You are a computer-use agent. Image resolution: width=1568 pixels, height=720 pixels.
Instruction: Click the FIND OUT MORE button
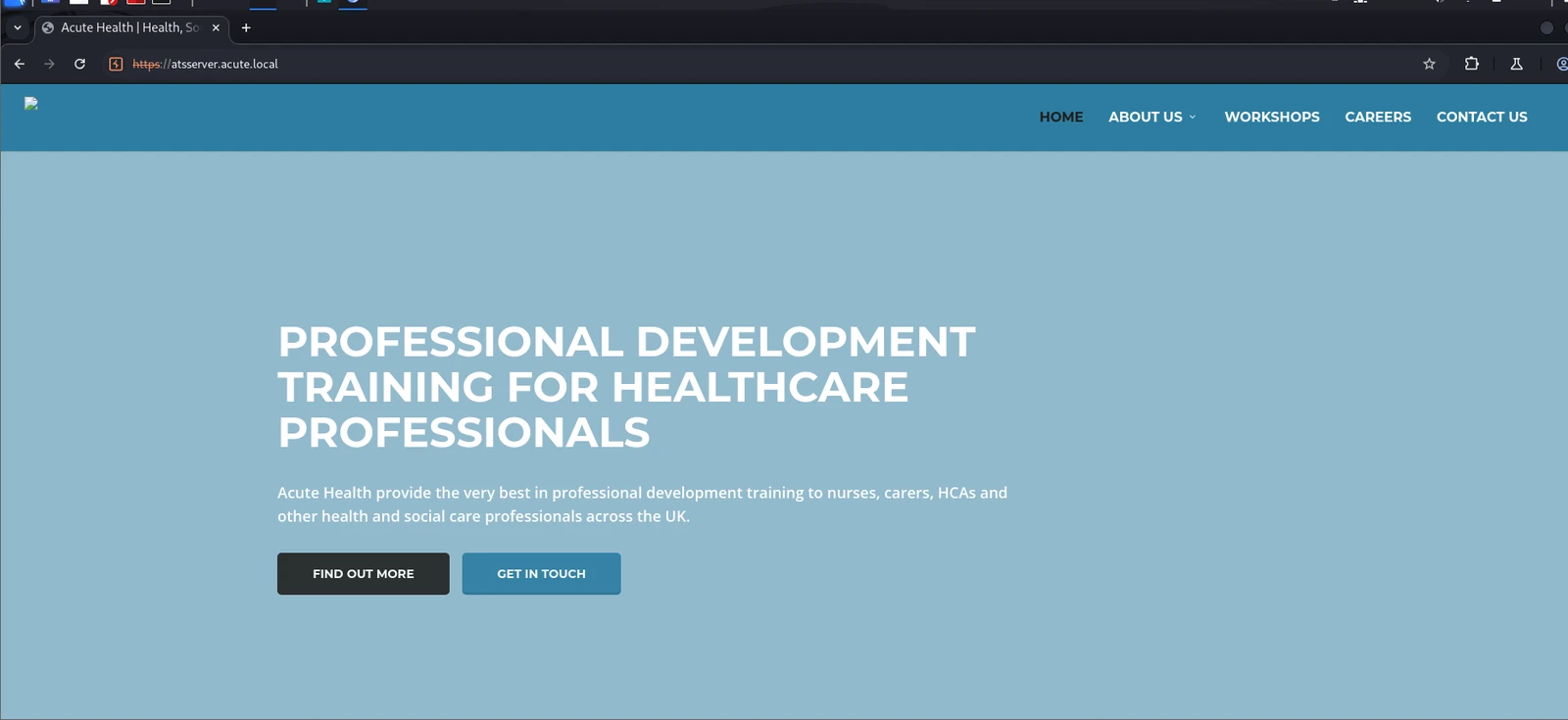pyautogui.click(x=364, y=574)
